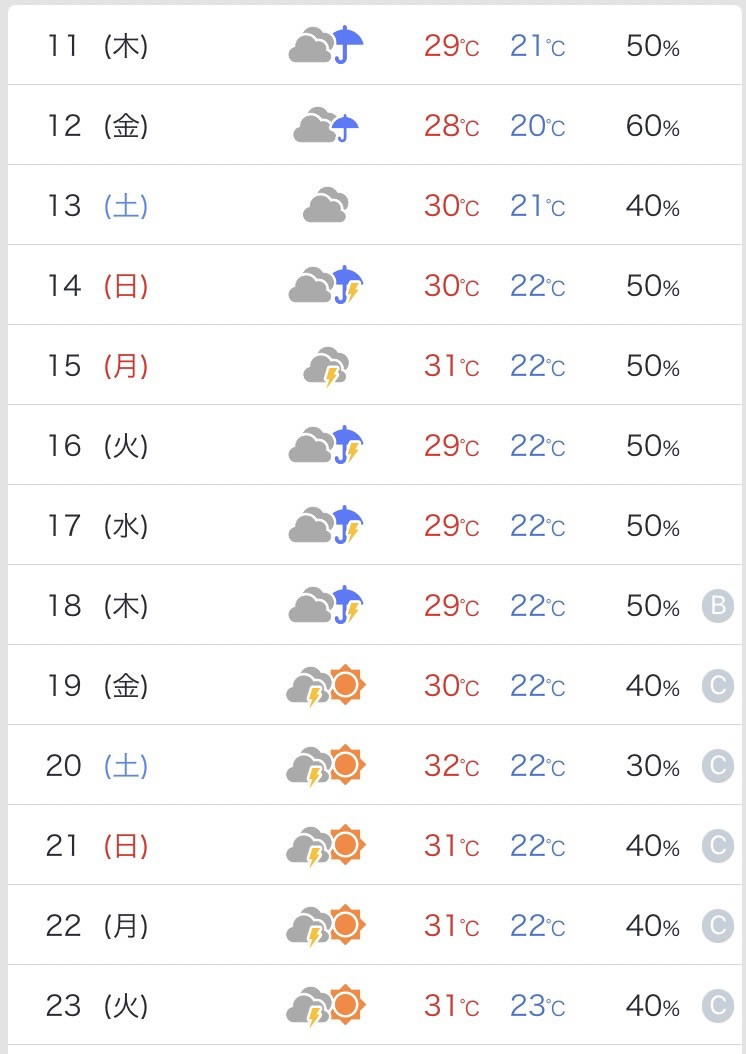Click the storm and sun icon for day 23
The image size is (746, 1054).
pos(326,1006)
